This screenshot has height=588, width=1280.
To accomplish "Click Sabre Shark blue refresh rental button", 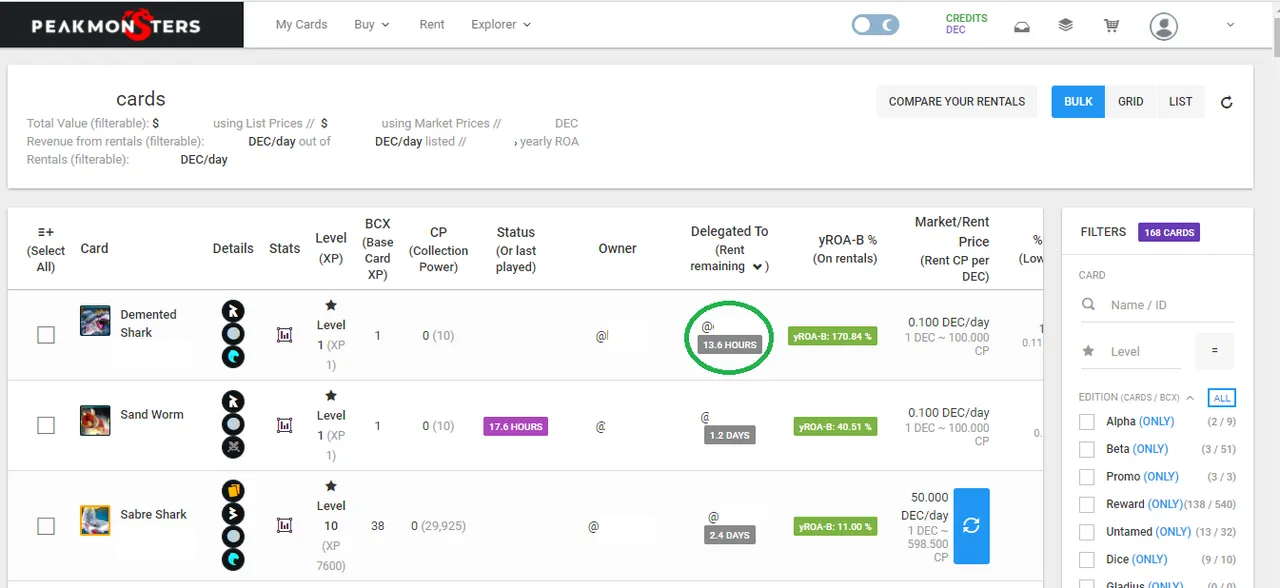I will click(x=971, y=526).
